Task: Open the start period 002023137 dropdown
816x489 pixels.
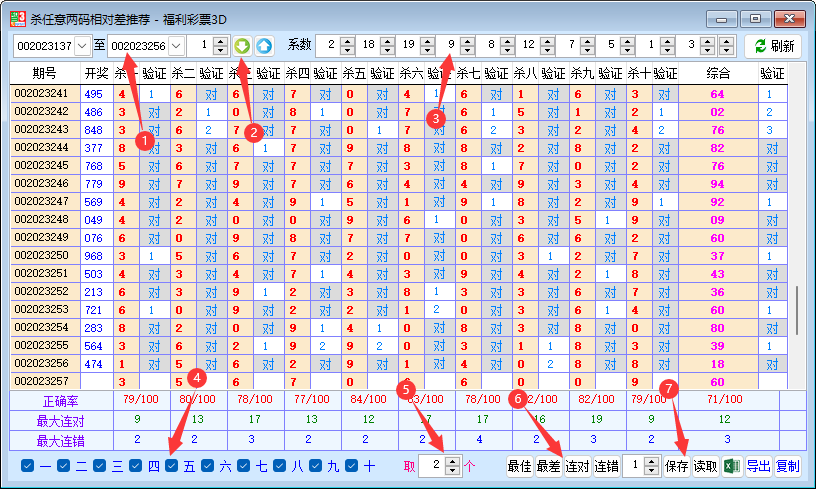Action: point(81,46)
